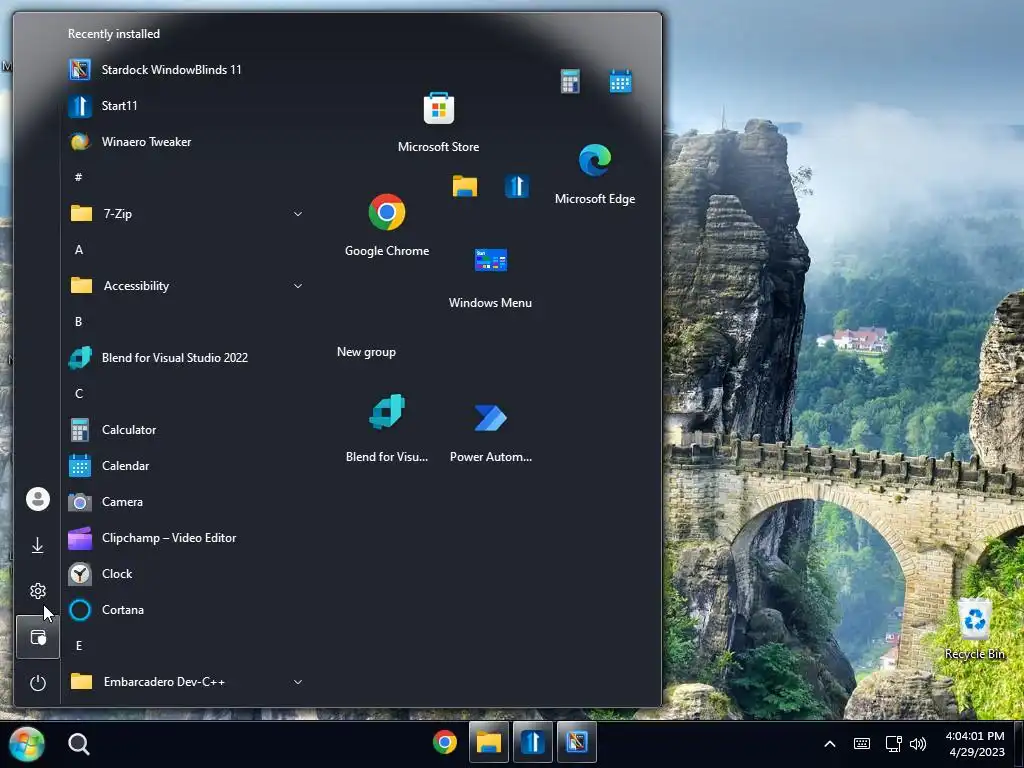This screenshot has height=768, width=1024.
Task: Open network status tray icon
Action: point(893,744)
